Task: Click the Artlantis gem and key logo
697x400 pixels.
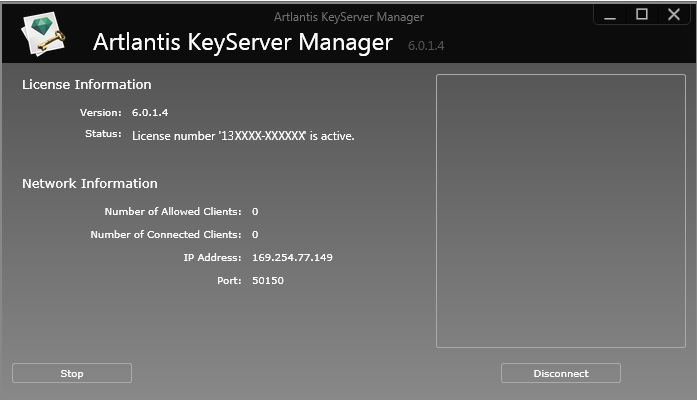Action: pos(43,34)
